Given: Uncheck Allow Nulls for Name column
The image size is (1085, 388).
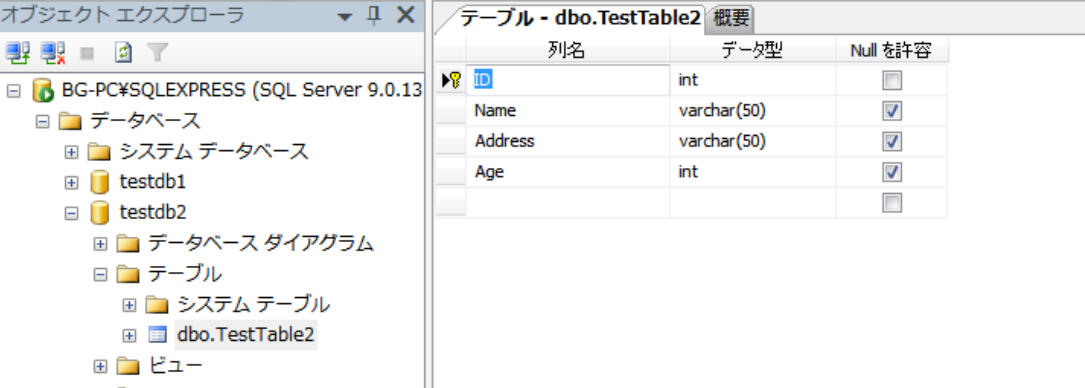Looking at the screenshot, I should (x=892, y=111).
